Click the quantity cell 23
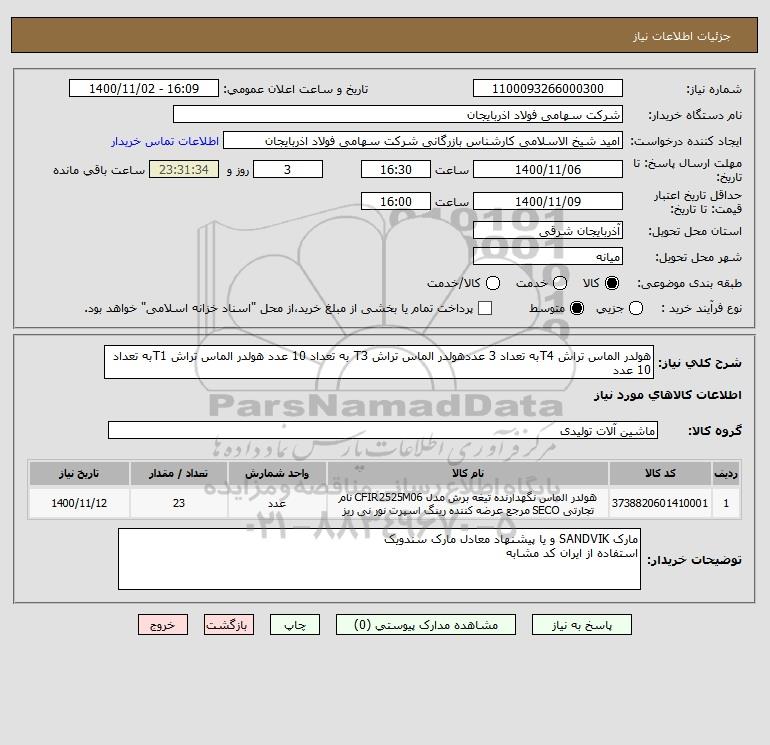The width and height of the screenshot is (770, 745). pyautogui.click(x=179, y=503)
